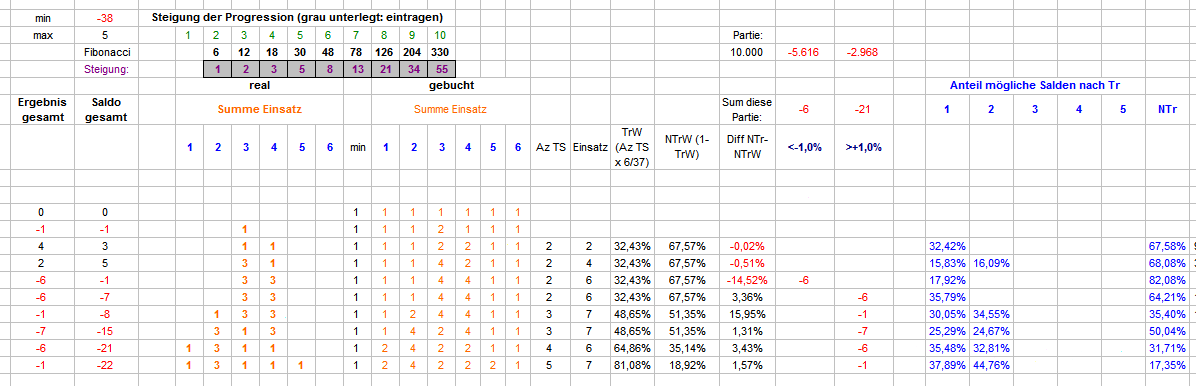The image size is (1196, 386).
Task: Select the Saldo gesamt column header
Action: pos(105,110)
